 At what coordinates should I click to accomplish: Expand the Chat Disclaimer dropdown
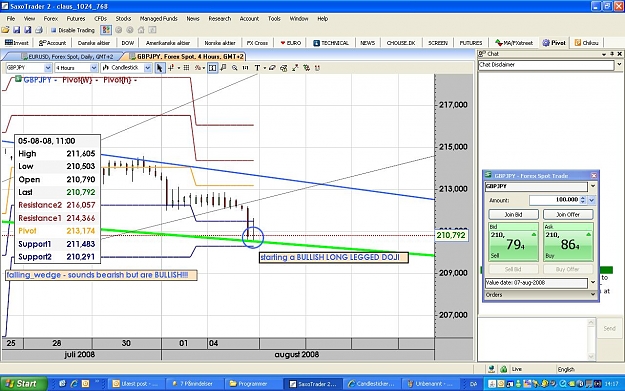[619, 65]
